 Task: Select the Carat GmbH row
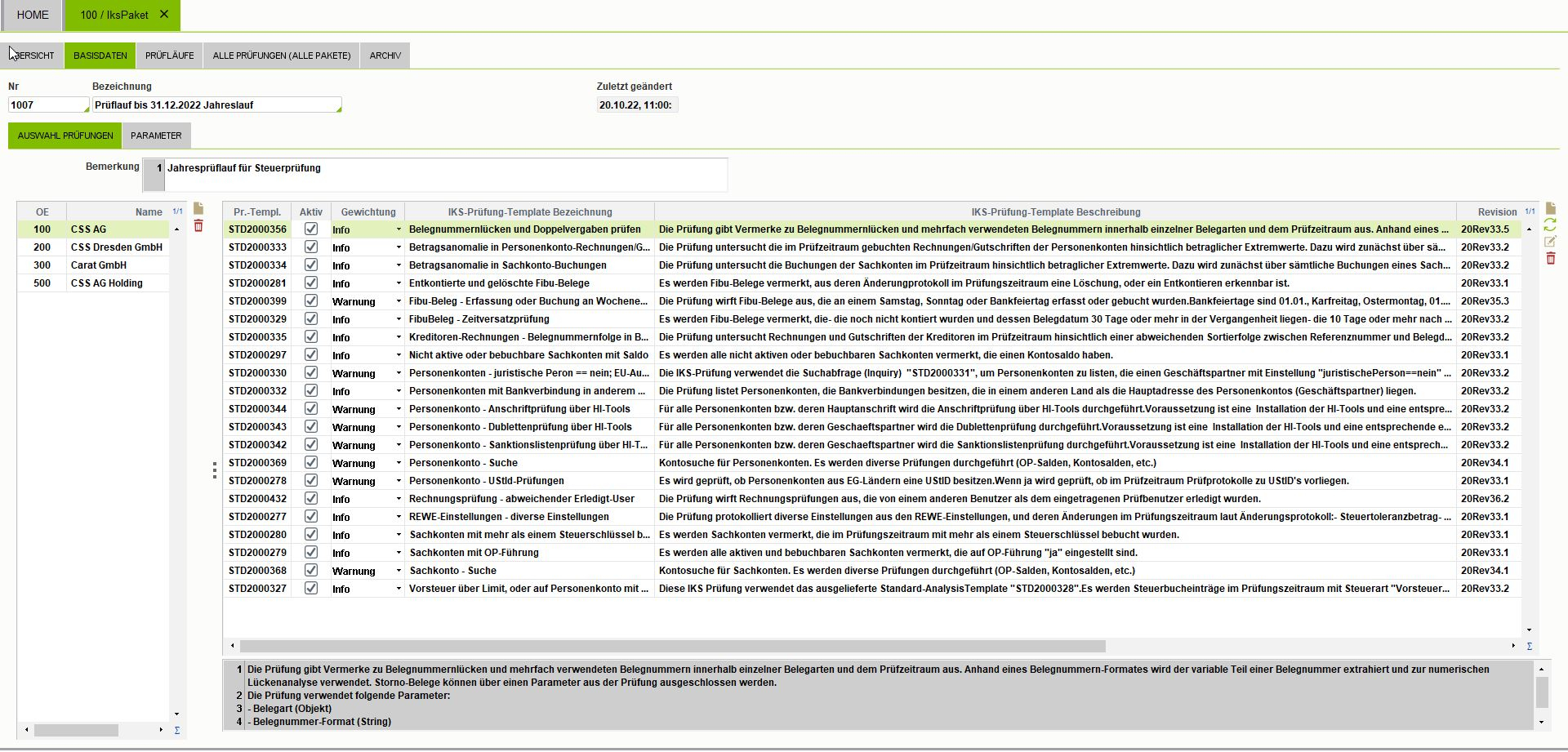click(94, 265)
